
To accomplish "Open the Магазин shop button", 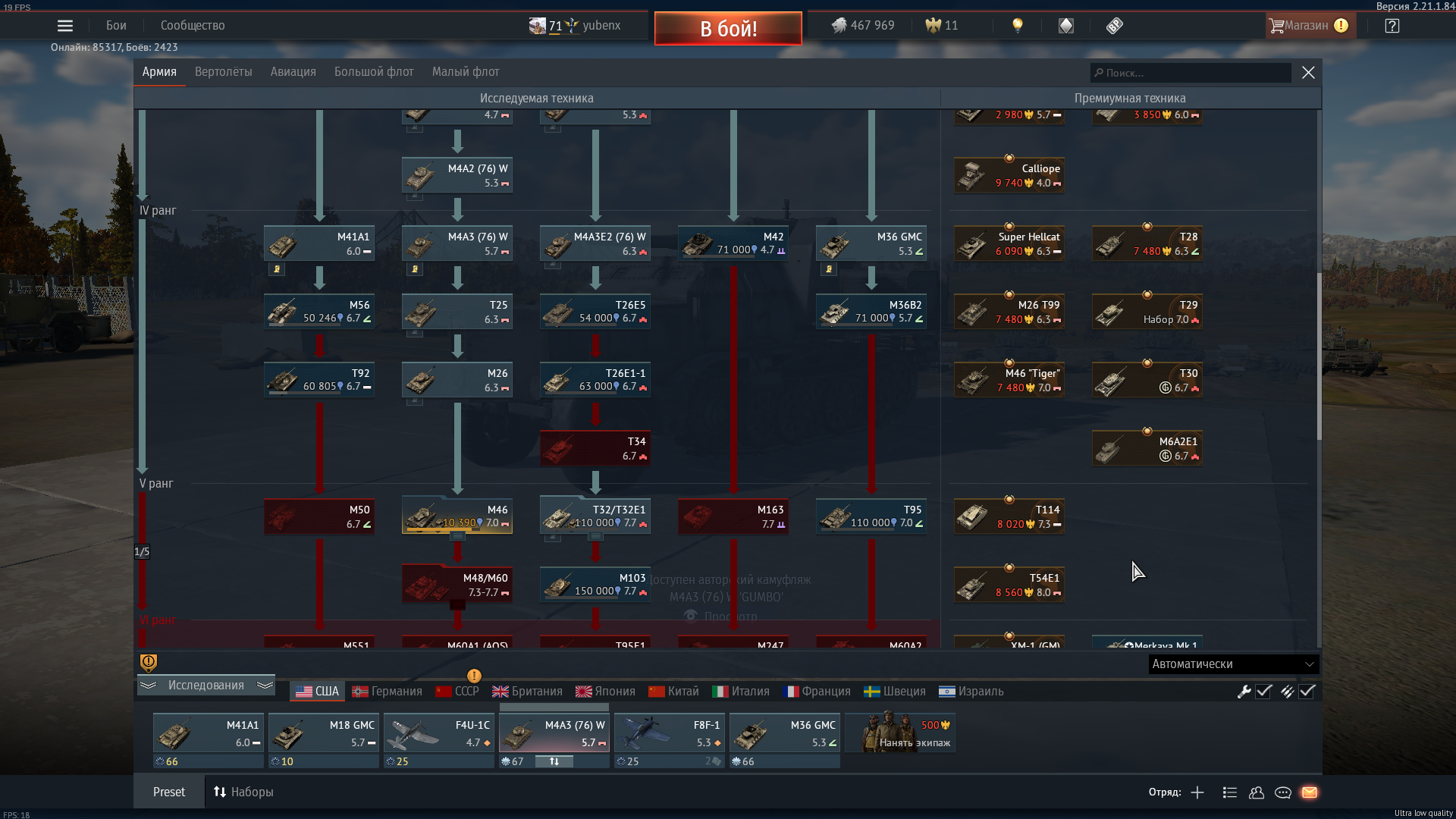I will pyautogui.click(x=1310, y=26).
